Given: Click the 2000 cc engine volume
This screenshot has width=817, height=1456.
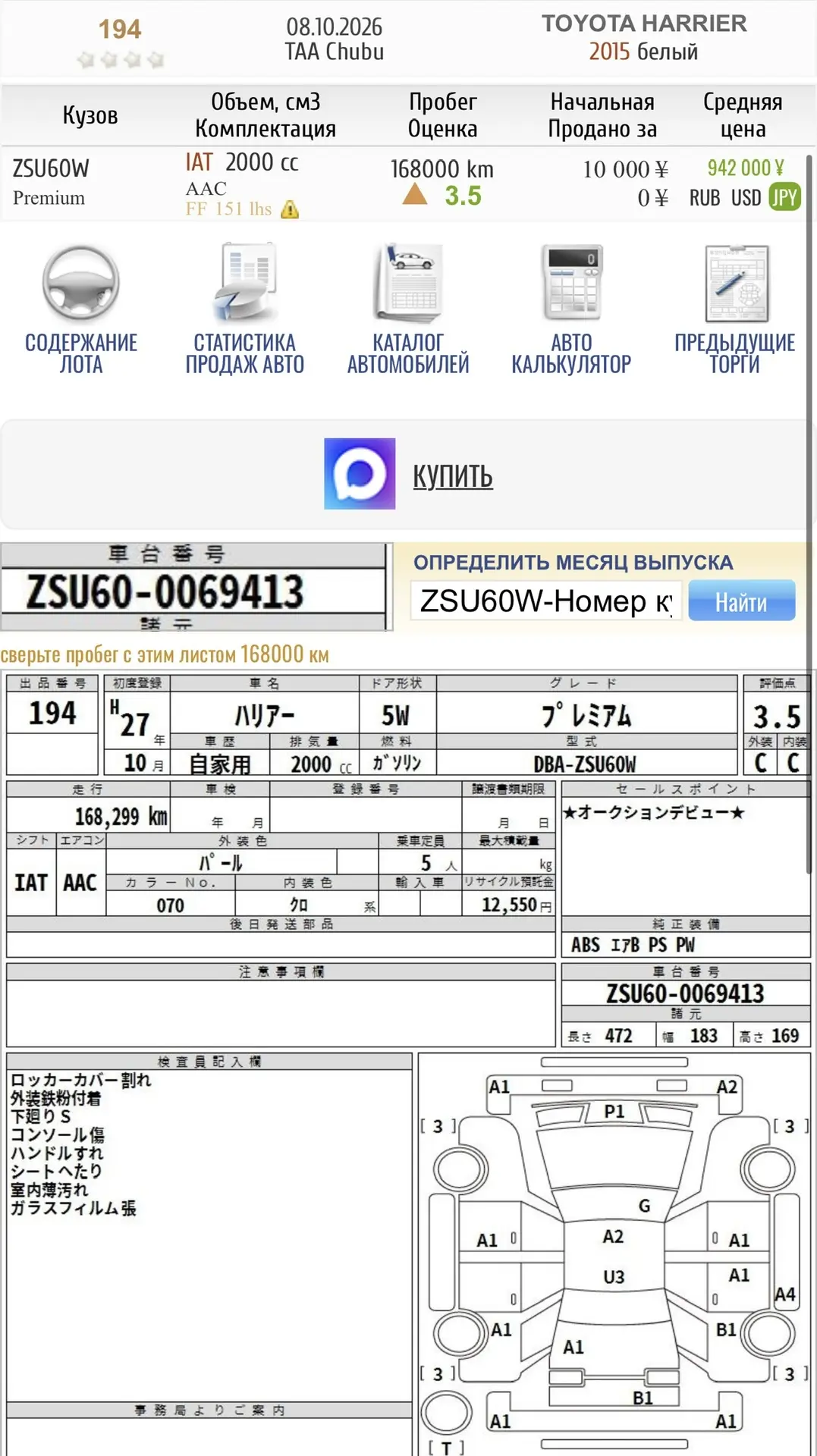Looking at the screenshot, I should pyautogui.click(x=262, y=162).
